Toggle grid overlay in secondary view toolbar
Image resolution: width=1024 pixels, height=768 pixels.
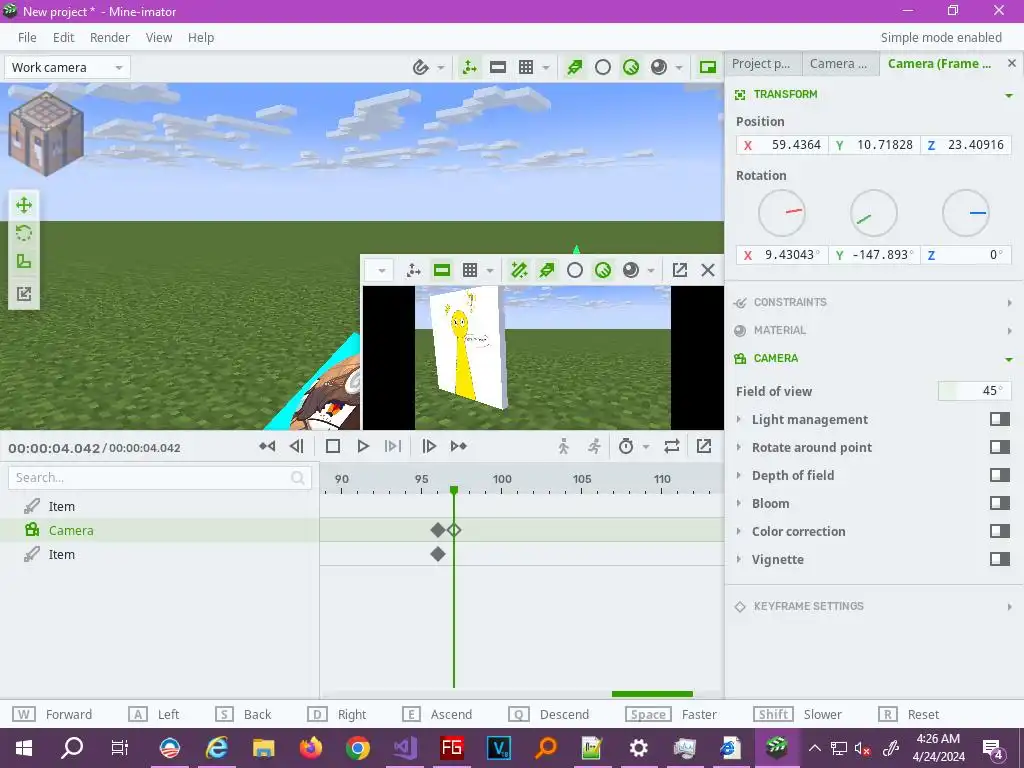coord(470,270)
